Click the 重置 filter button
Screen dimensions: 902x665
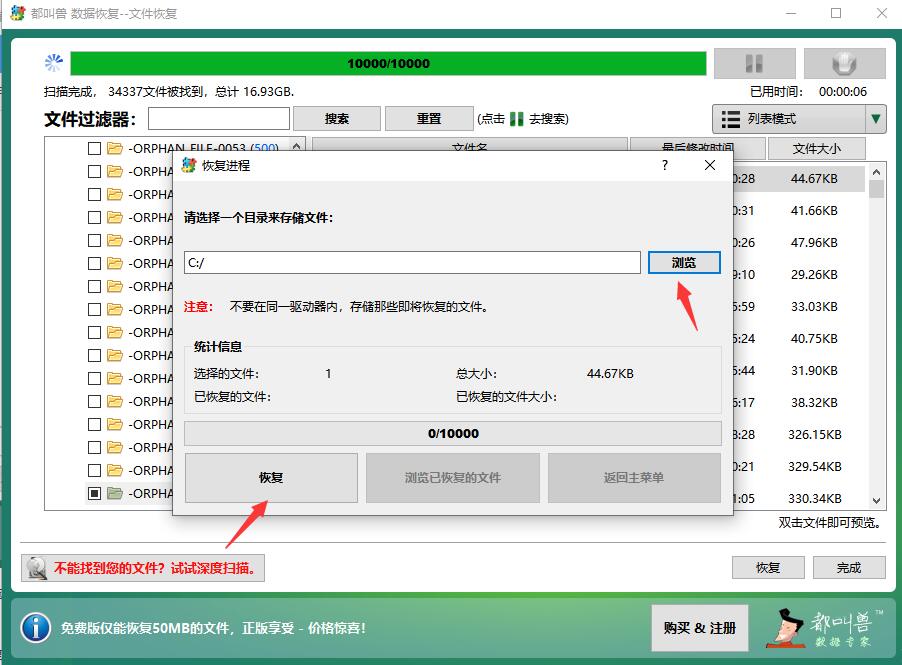click(429, 119)
